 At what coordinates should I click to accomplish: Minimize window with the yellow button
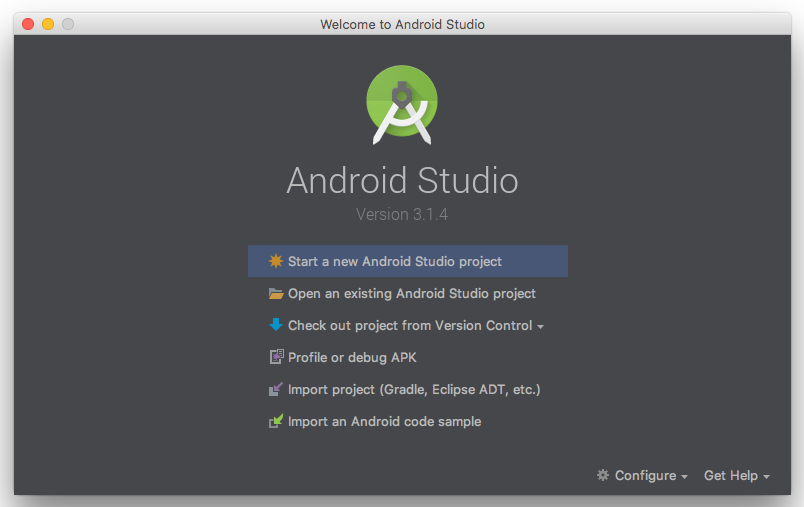[x=48, y=24]
